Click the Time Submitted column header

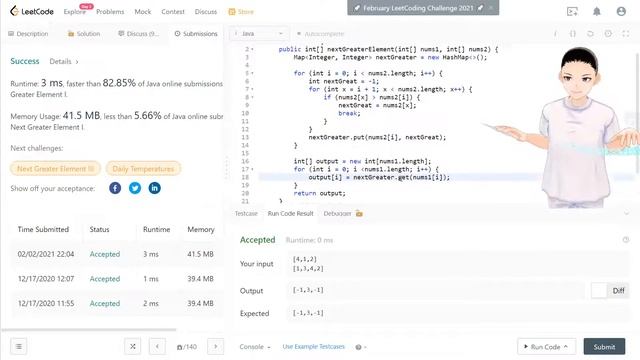pos(43,229)
